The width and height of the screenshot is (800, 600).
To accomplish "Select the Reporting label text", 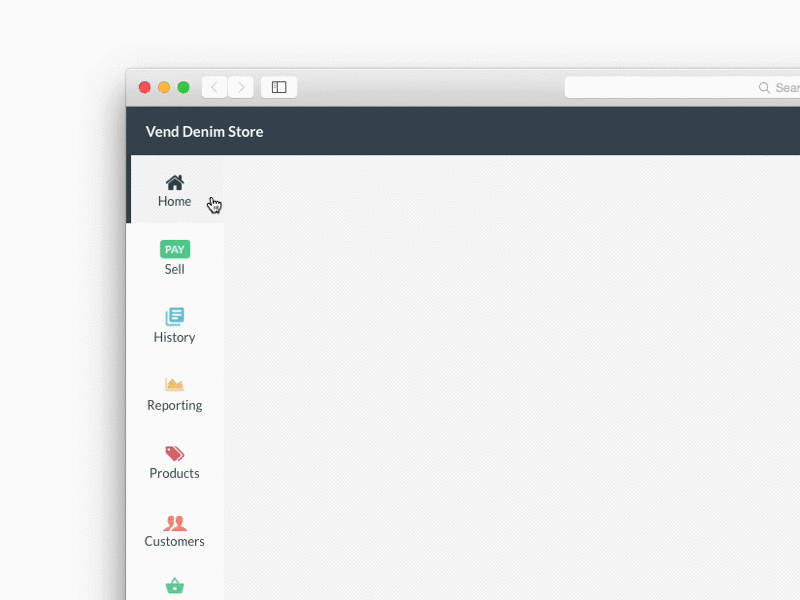I will pos(174,405).
